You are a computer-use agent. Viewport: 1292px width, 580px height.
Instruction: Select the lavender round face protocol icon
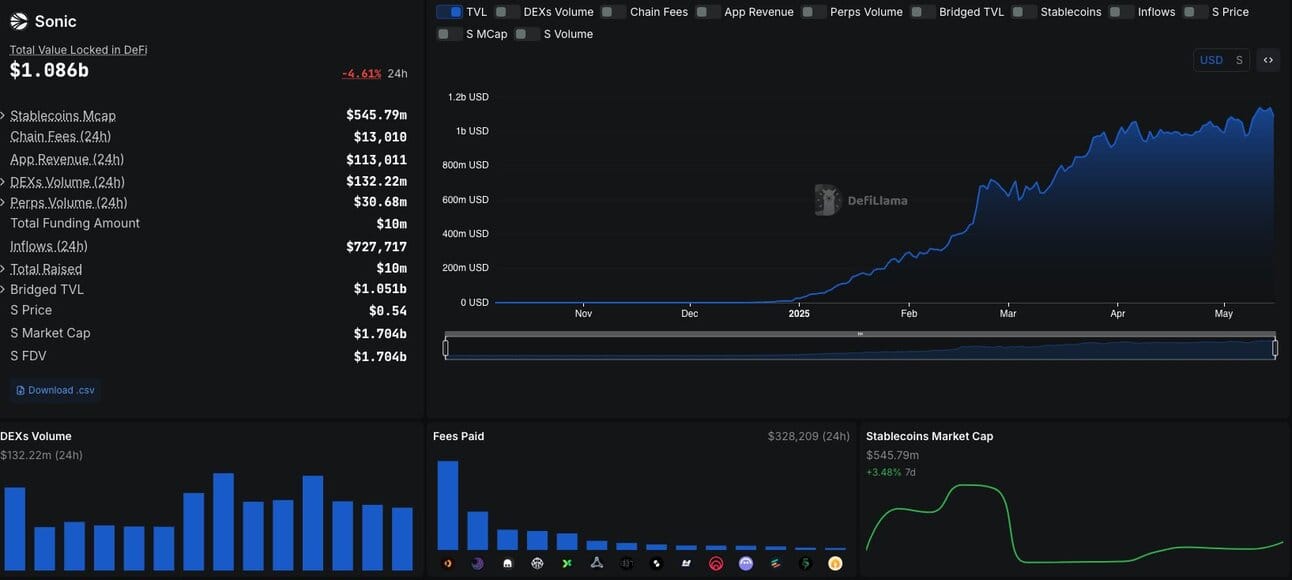(x=746, y=564)
